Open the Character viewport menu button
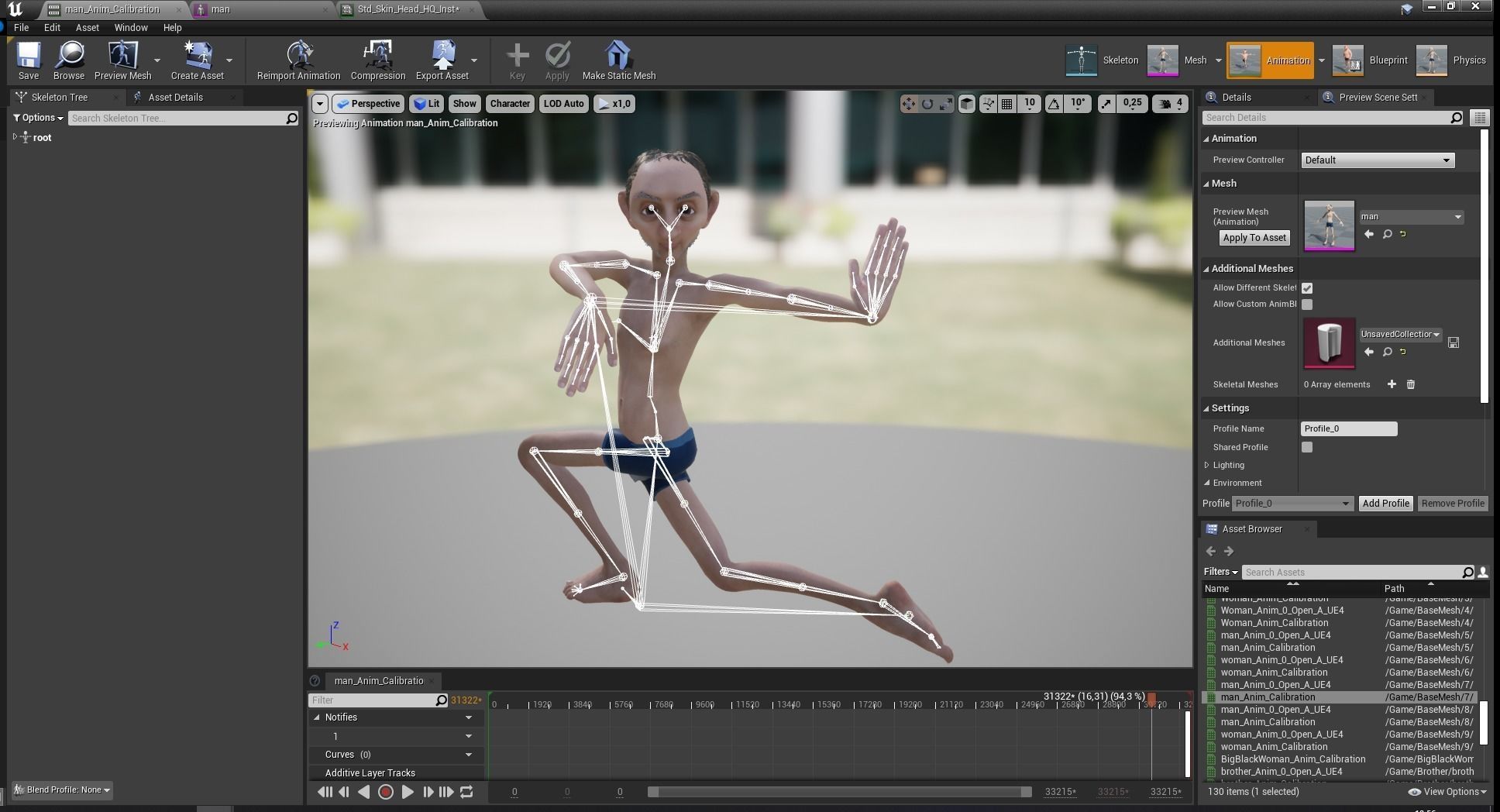 [x=510, y=104]
